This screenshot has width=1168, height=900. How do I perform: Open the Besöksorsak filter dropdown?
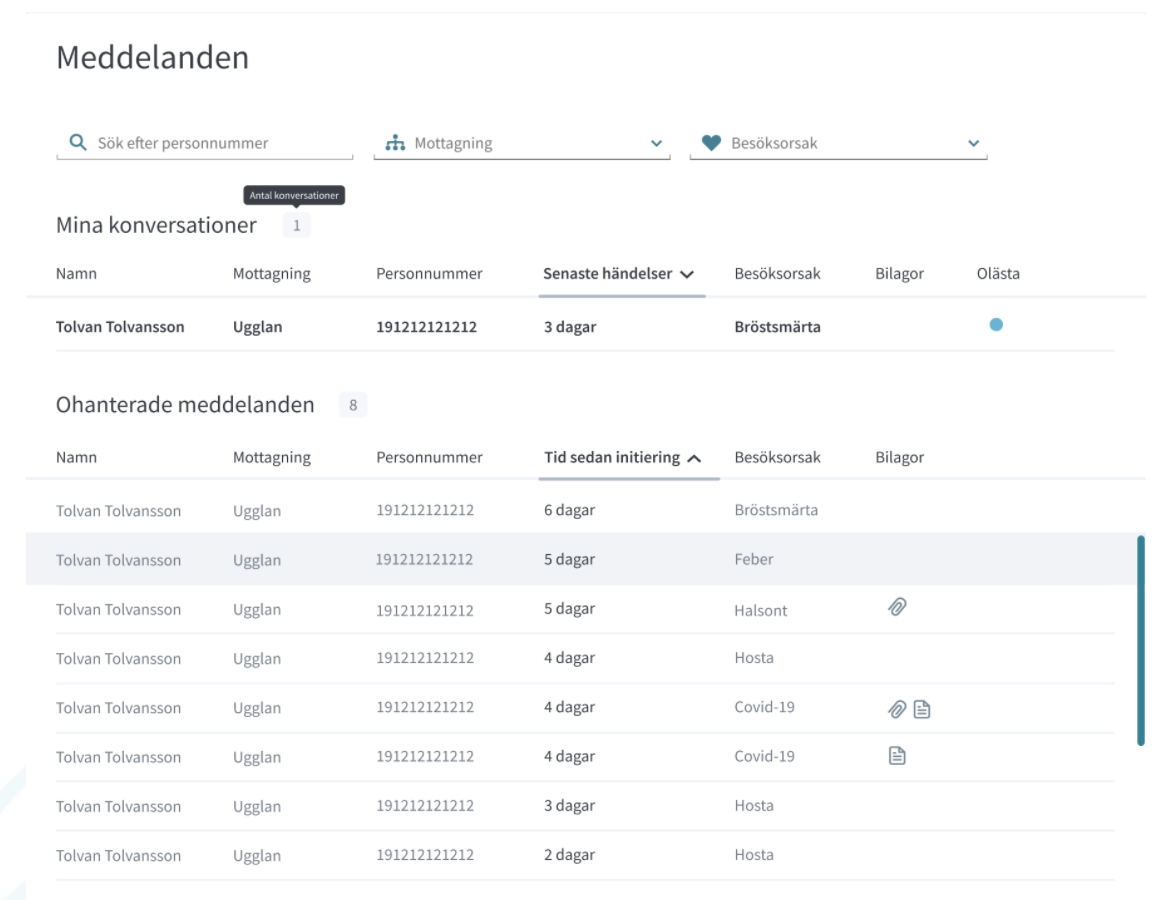pyautogui.click(x=839, y=143)
